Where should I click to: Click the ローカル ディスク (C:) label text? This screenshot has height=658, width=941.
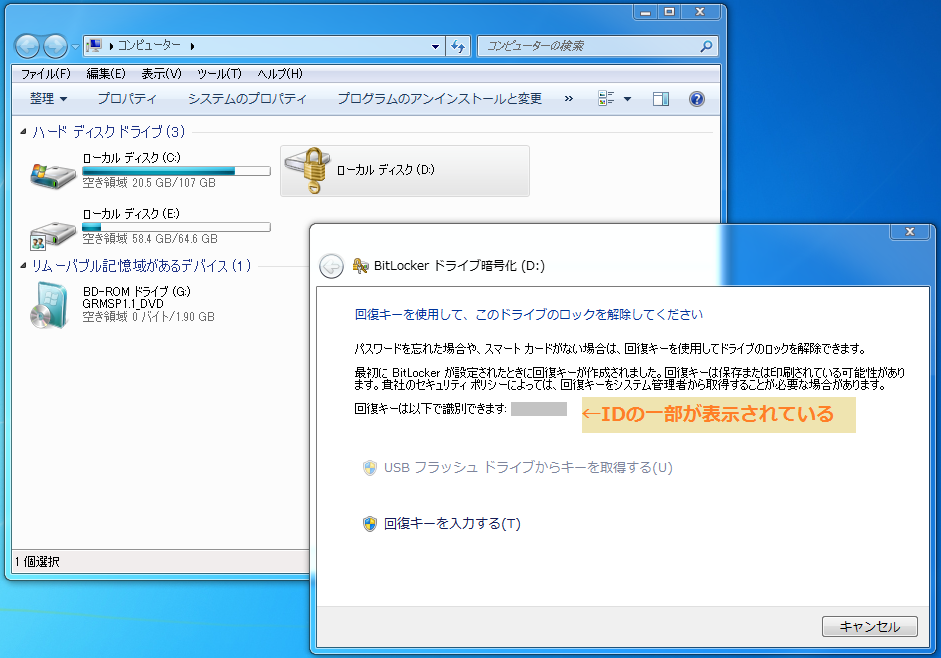pyautogui.click(x=131, y=158)
